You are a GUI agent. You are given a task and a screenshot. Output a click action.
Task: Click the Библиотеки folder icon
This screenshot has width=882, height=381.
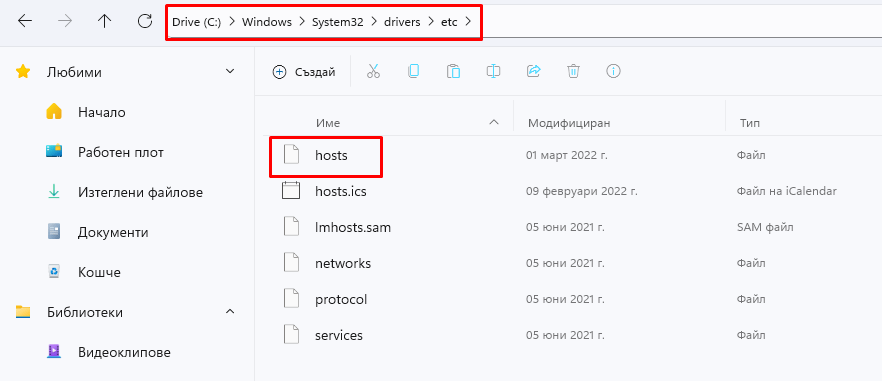pyautogui.click(x=22, y=312)
